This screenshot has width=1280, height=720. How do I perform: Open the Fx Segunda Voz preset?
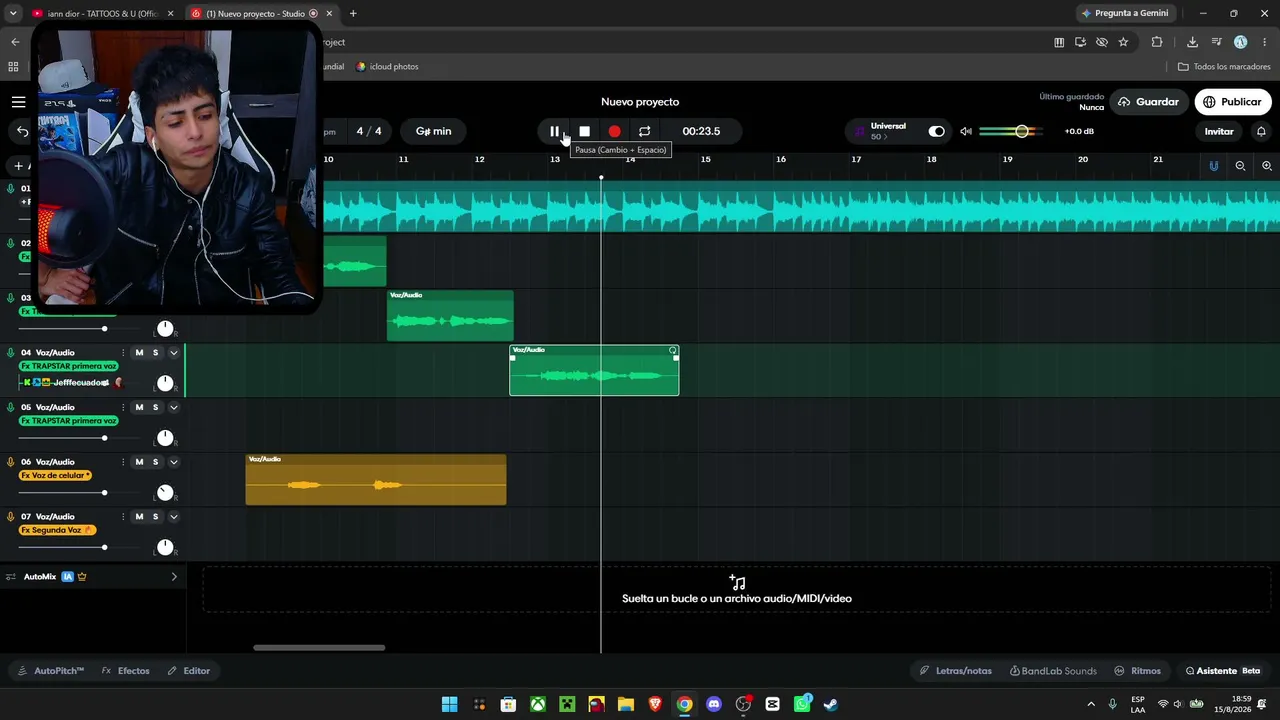[x=57, y=530]
